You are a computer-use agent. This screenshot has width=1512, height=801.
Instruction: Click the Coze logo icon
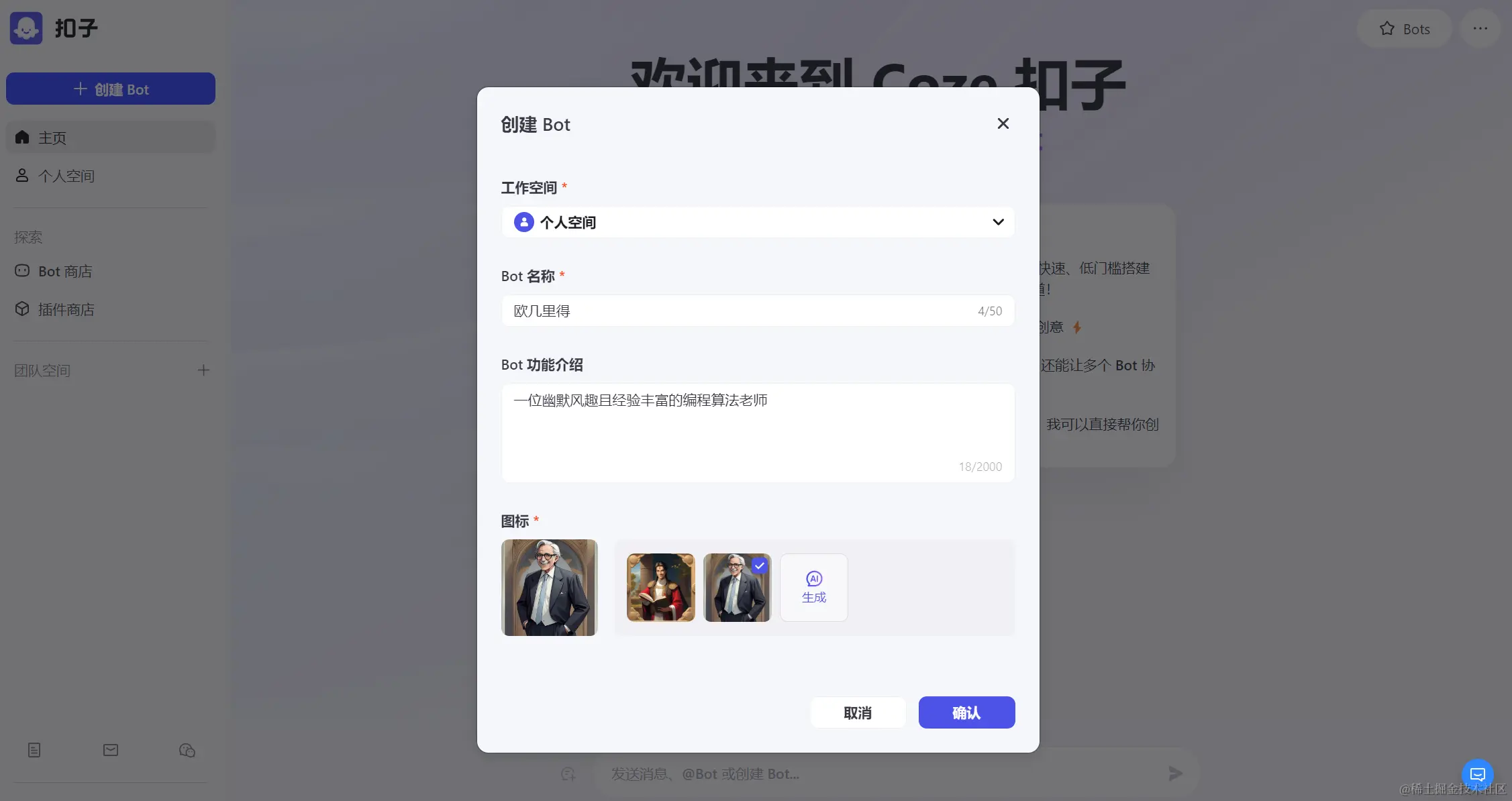26,28
